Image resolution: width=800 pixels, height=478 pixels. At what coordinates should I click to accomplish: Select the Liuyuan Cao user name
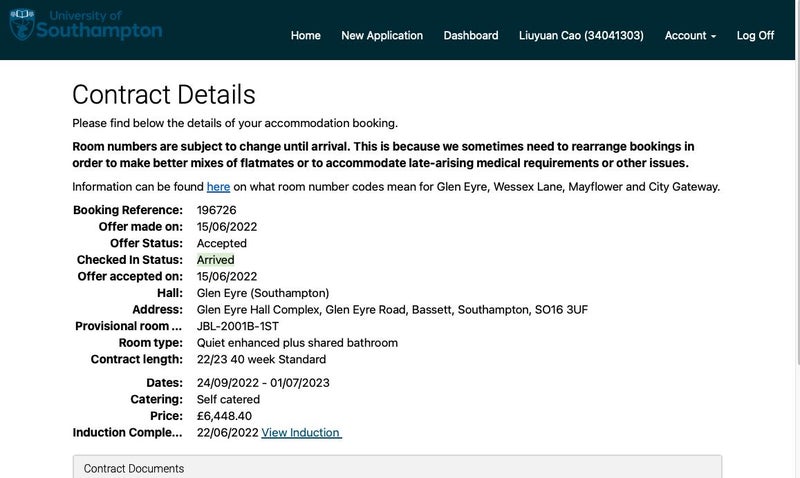[x=581, y=35]
